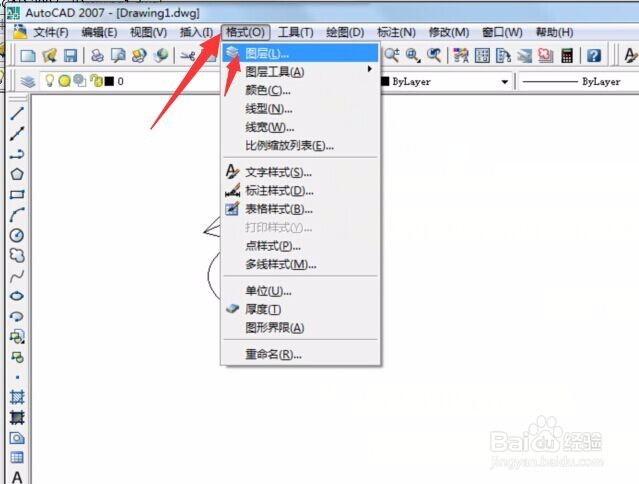Select the Polygon tool
The height and width of the screenshot is (484, 639).
(17, 174)
